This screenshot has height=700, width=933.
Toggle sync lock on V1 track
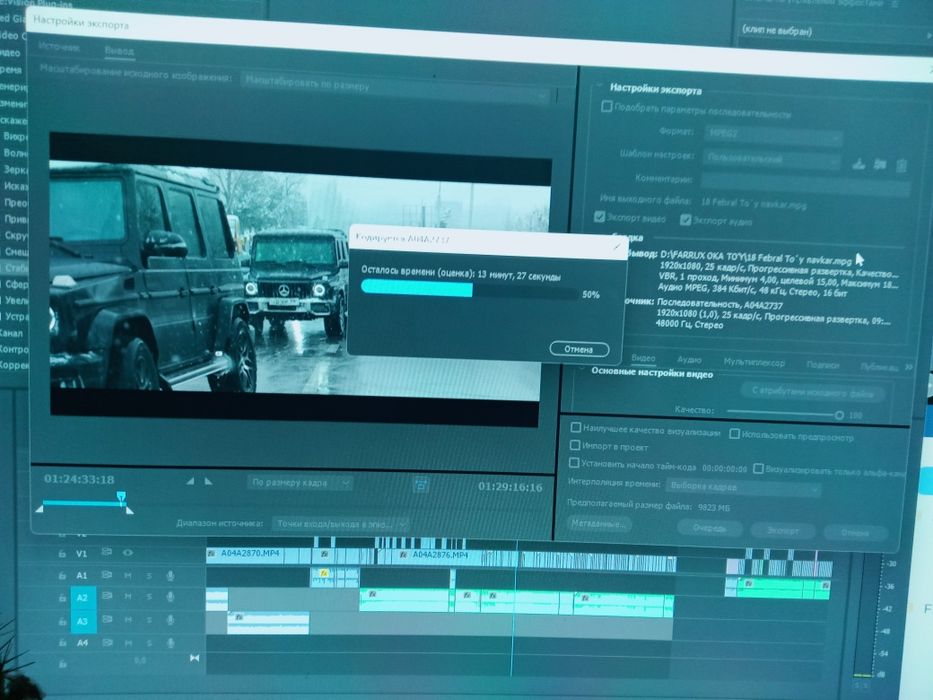pyautogui.click(x=107, y=552)
